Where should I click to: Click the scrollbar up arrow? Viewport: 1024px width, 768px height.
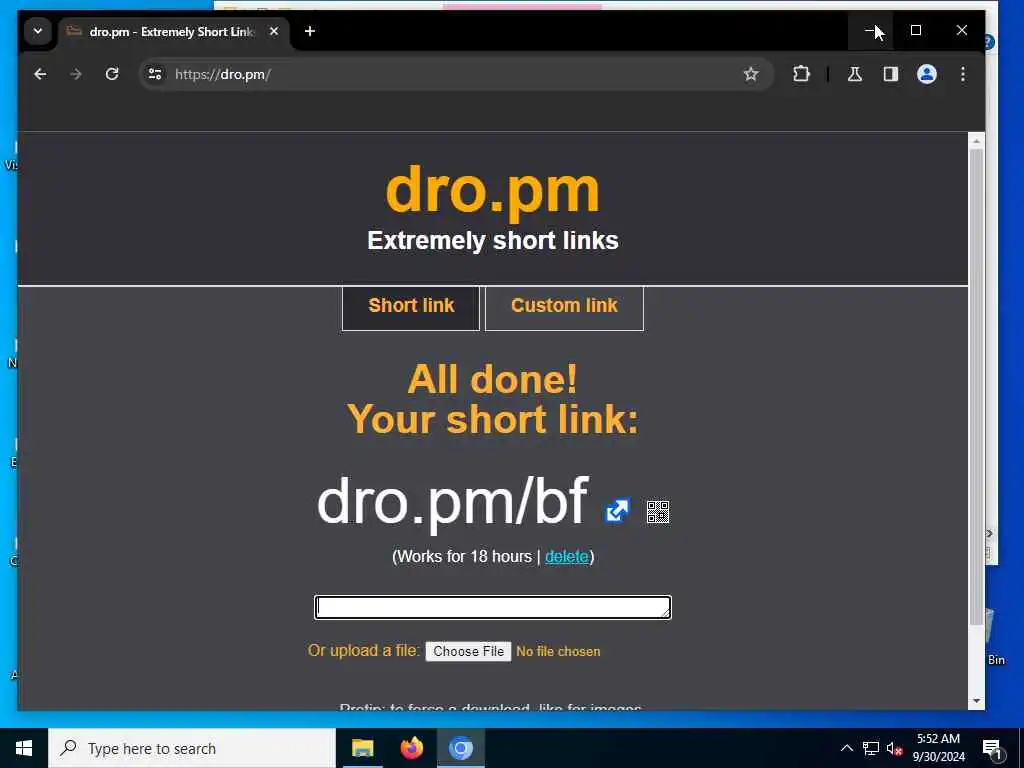(x=976, y=140)
